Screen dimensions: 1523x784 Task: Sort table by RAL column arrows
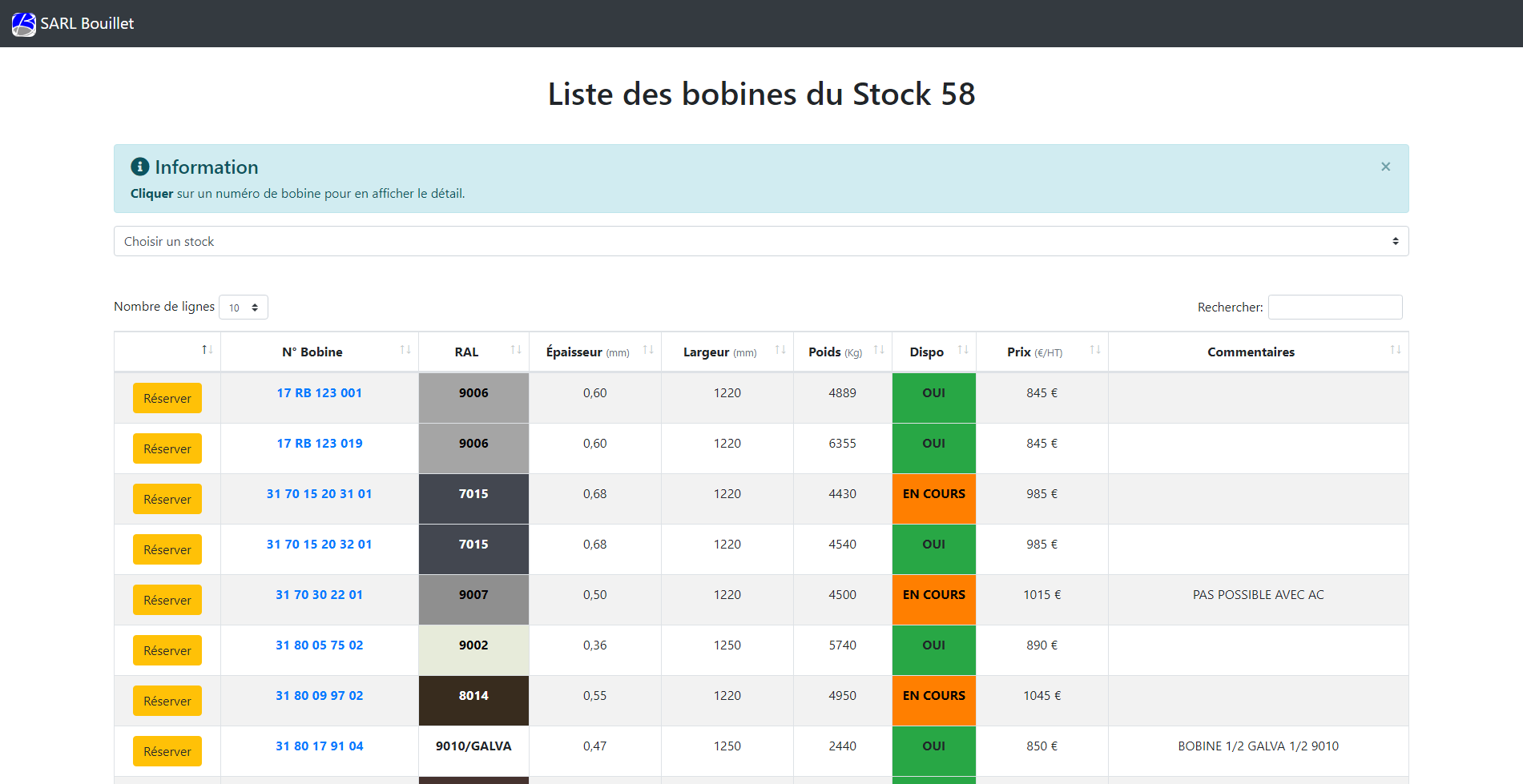515,351
